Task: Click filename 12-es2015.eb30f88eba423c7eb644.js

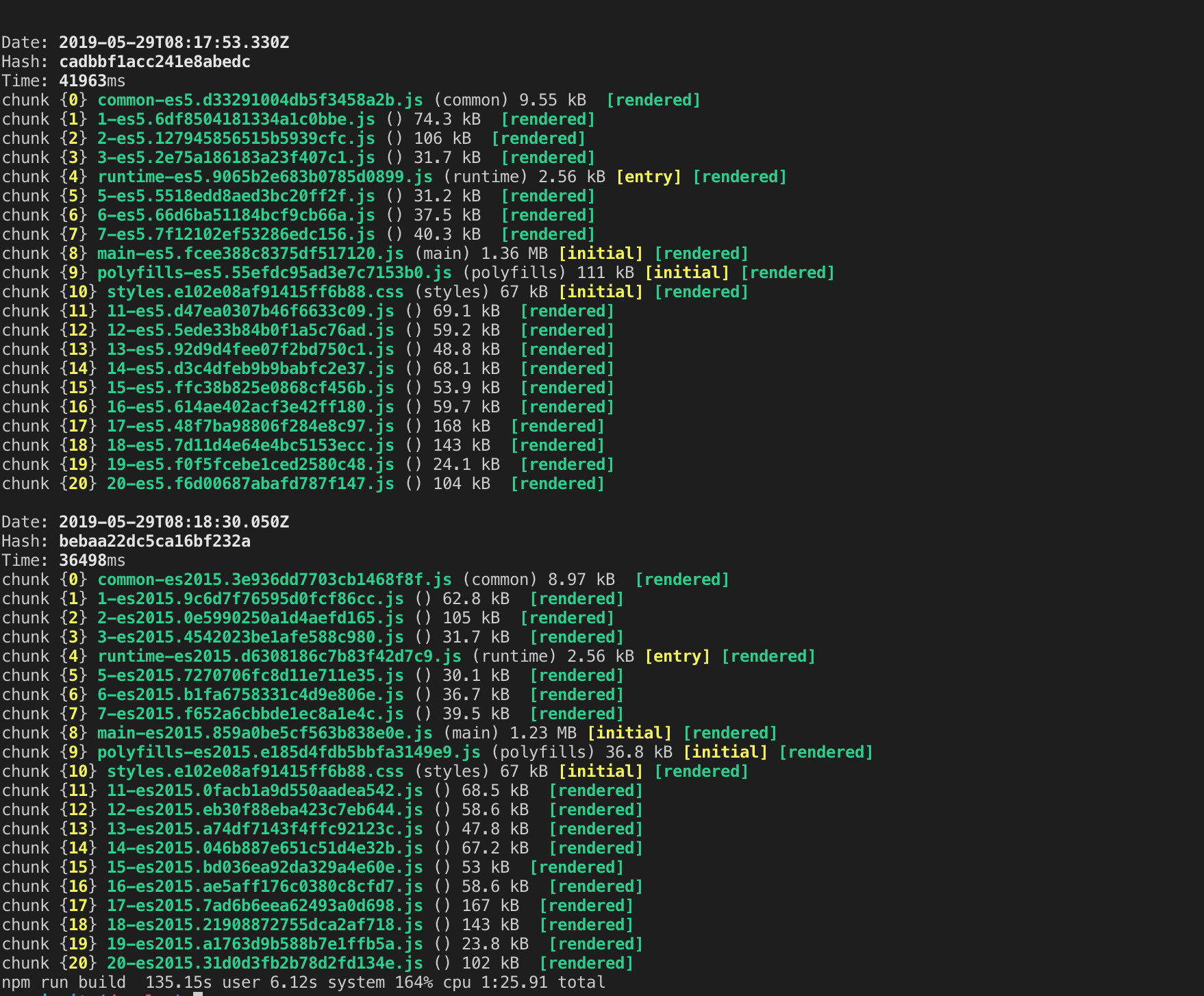Action: tap(265, 810)
